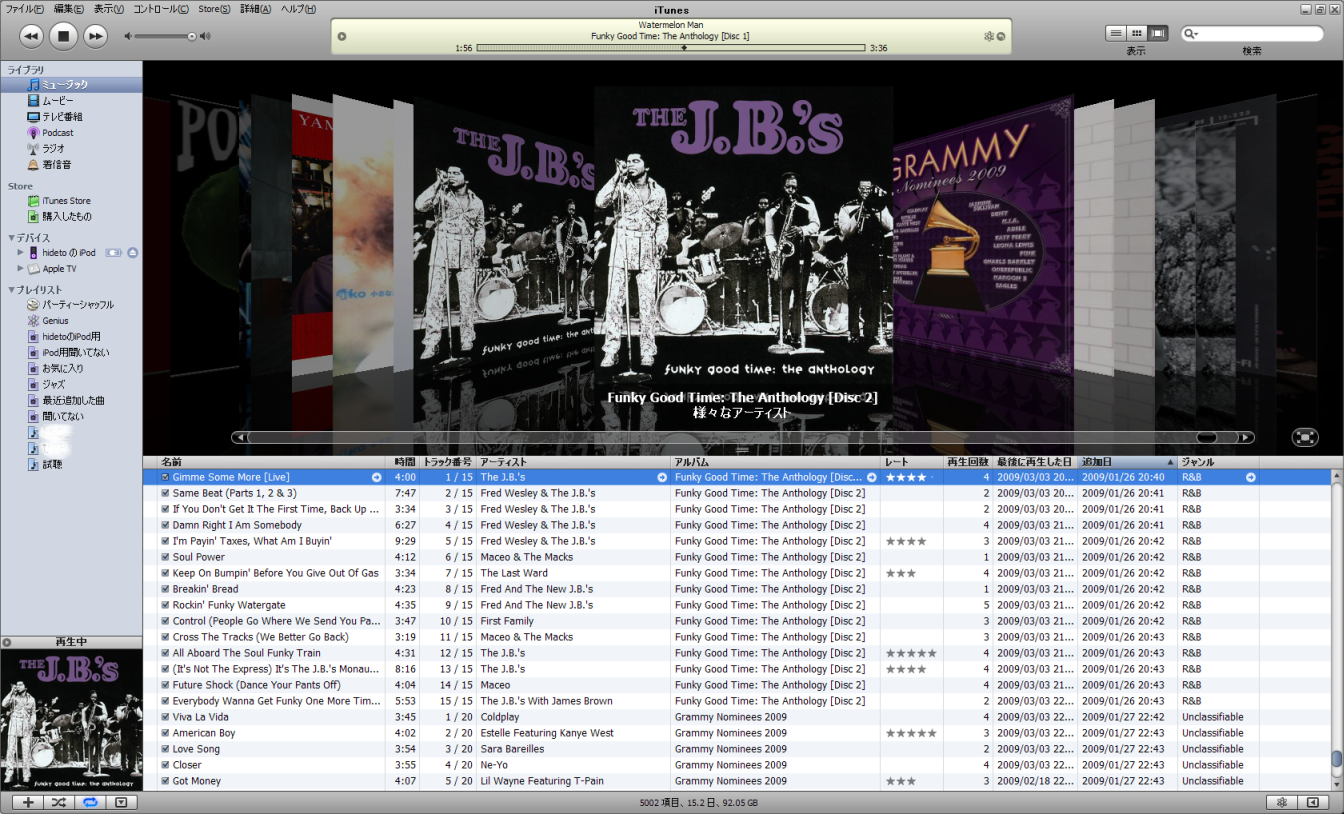The height and width of the screenshot is (814, 1344).
Task: Select the Apple TV device icon
Action: [x=34, y=269]
